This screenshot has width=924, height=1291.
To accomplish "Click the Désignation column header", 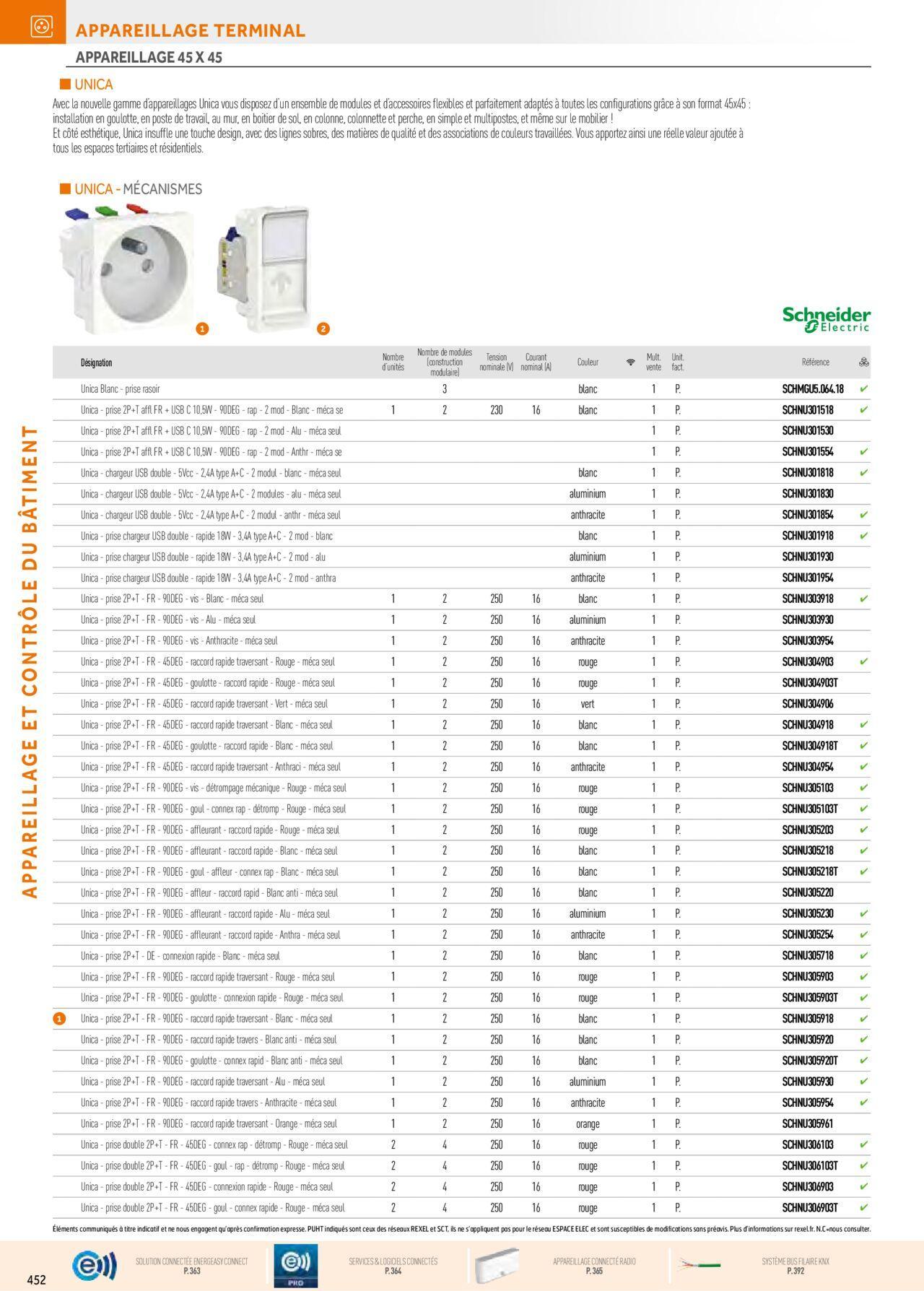I will coord(96,362).
